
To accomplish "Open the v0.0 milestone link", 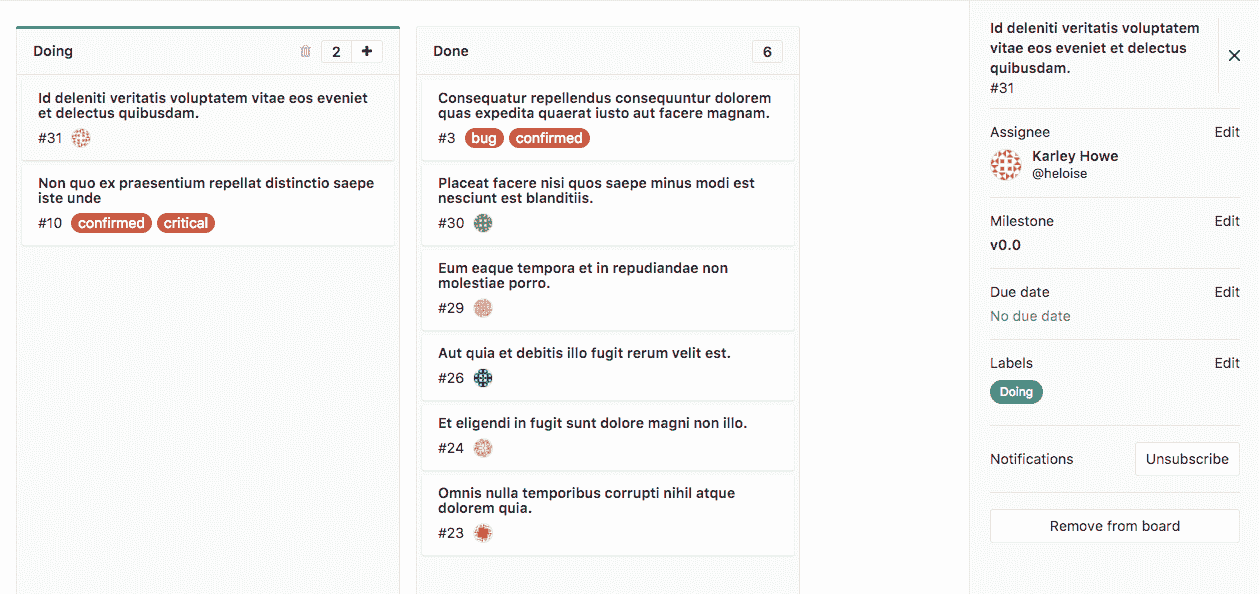I will coord(1004,244).
